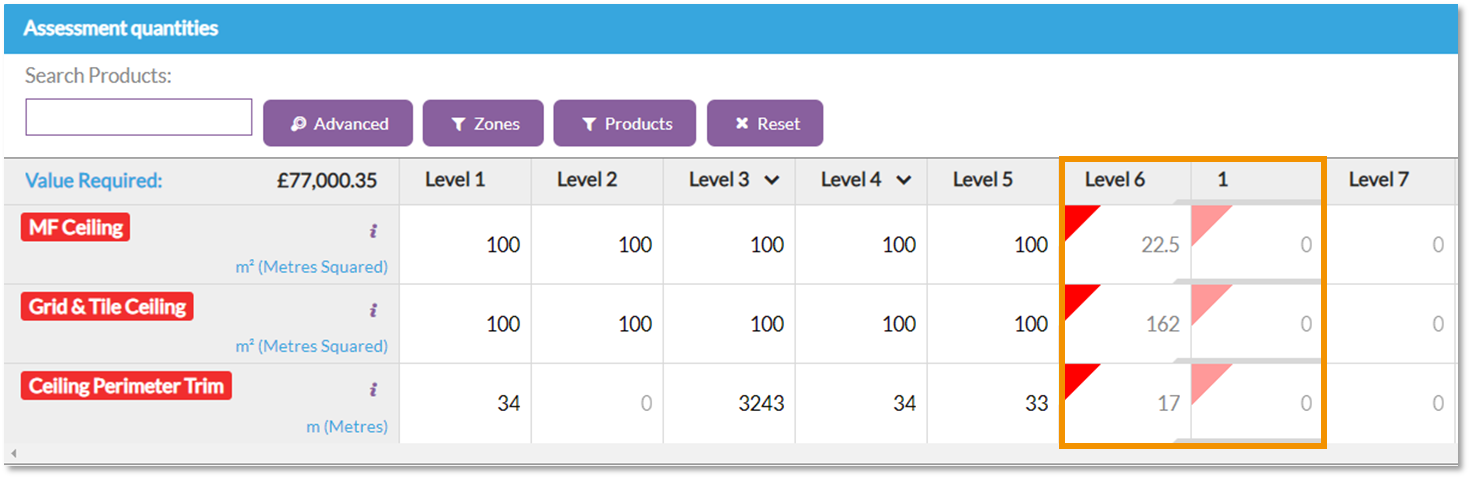Image resolution: width=1471 pixels, height=479 pixels.
Task: Click red flag on Grid & Tile Level 6 cell
Action: click(1077, 296)
